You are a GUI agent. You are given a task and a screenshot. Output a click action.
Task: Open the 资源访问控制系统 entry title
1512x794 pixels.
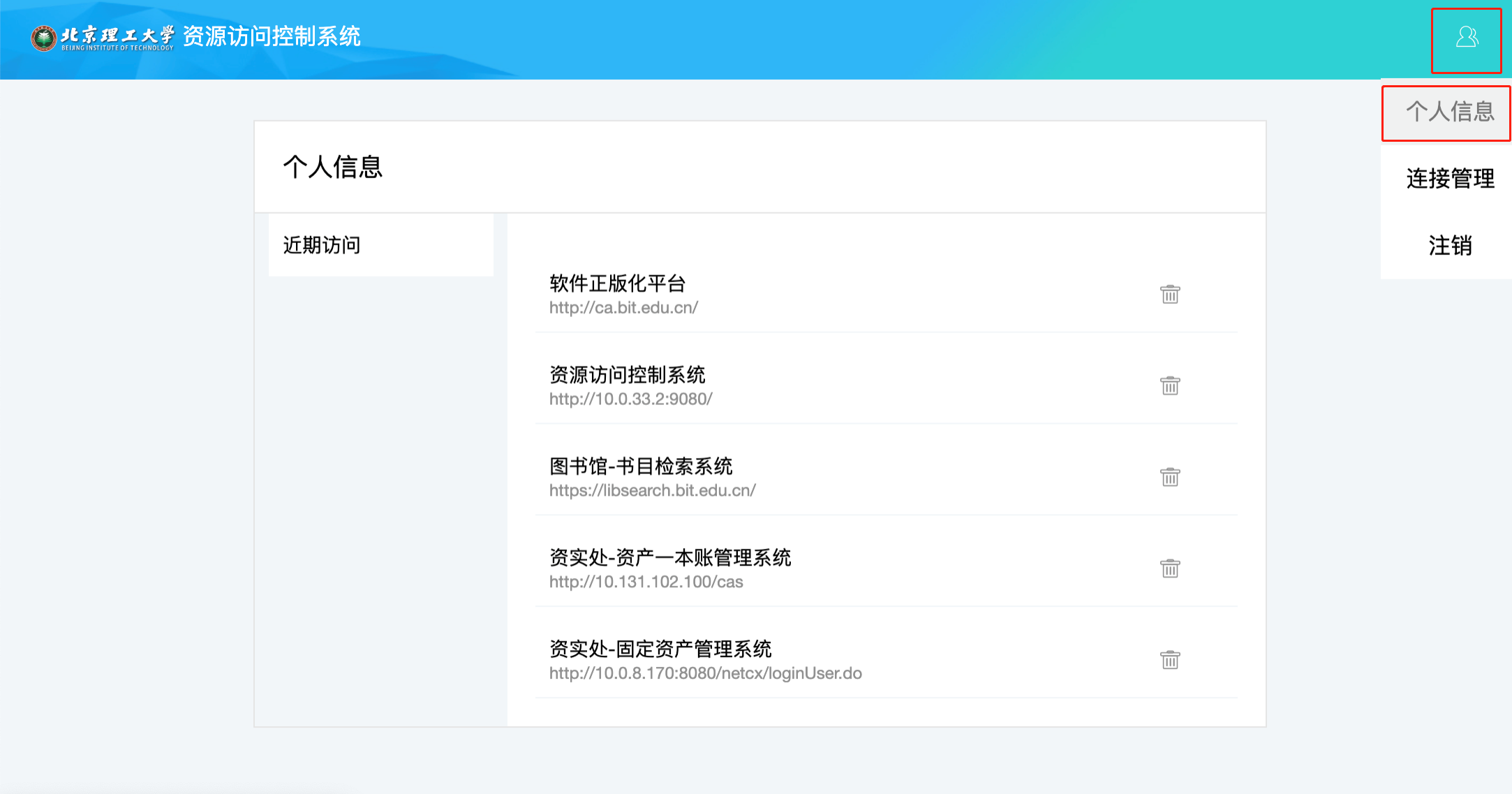[x=627, y=375]
